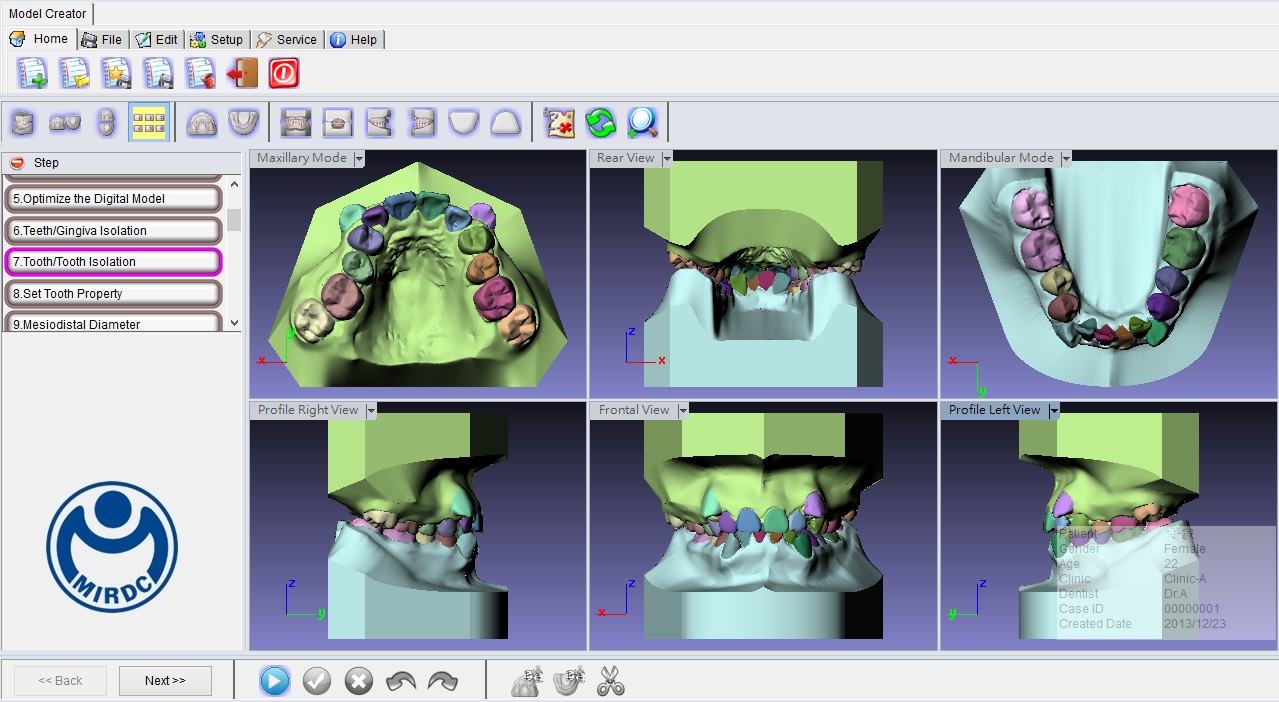Open the Help tab
1279x702 pixels.
click(354, 40)
